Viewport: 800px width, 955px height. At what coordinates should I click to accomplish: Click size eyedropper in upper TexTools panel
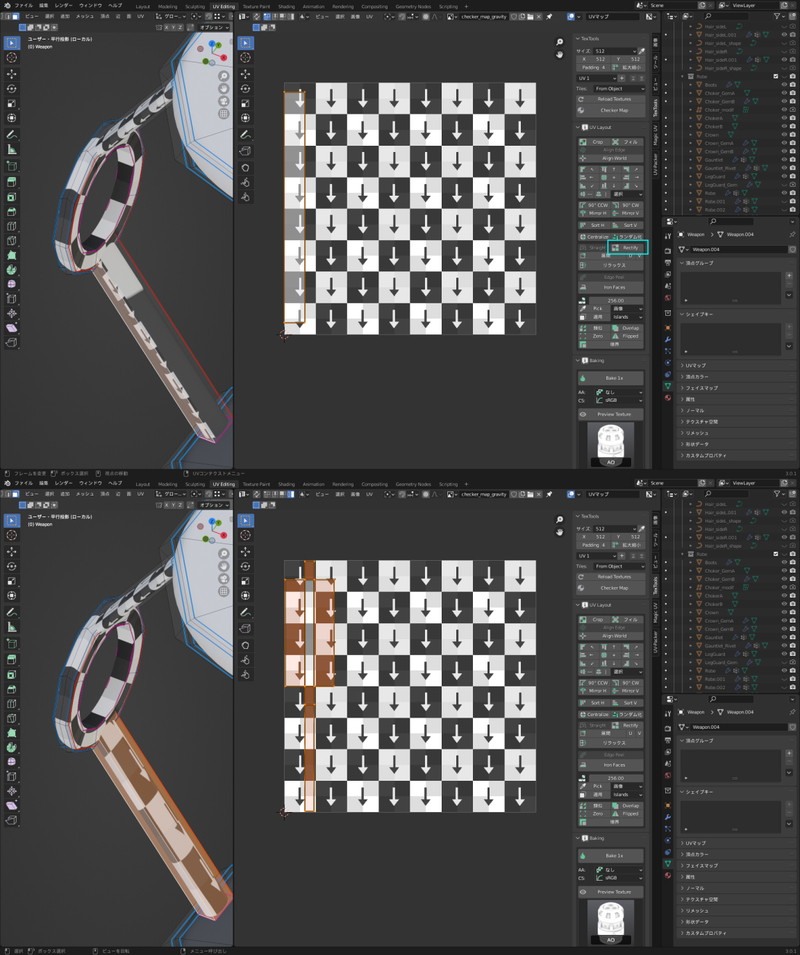click(641, 51)
